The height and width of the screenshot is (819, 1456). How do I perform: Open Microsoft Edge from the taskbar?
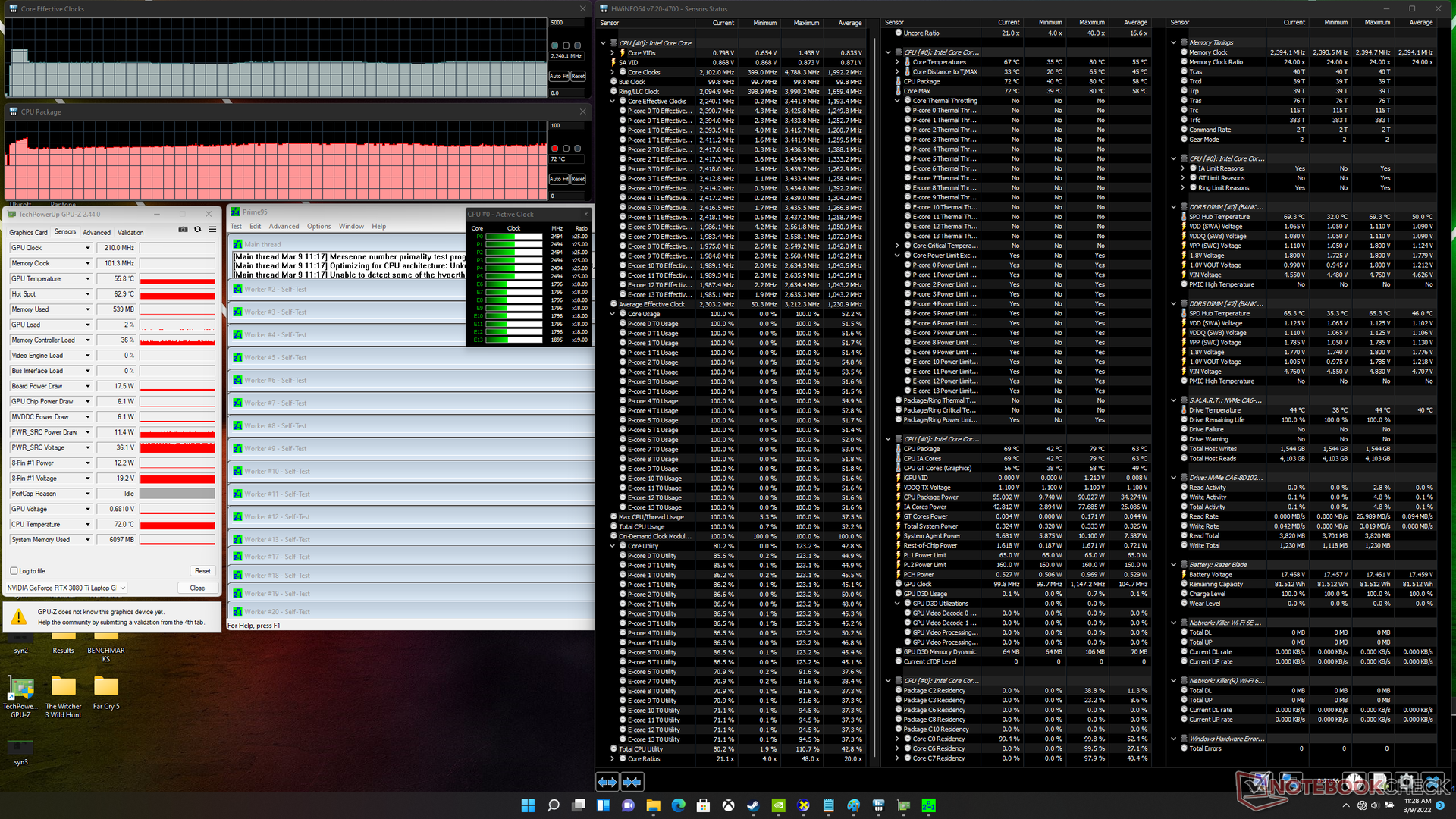point(678,805)
